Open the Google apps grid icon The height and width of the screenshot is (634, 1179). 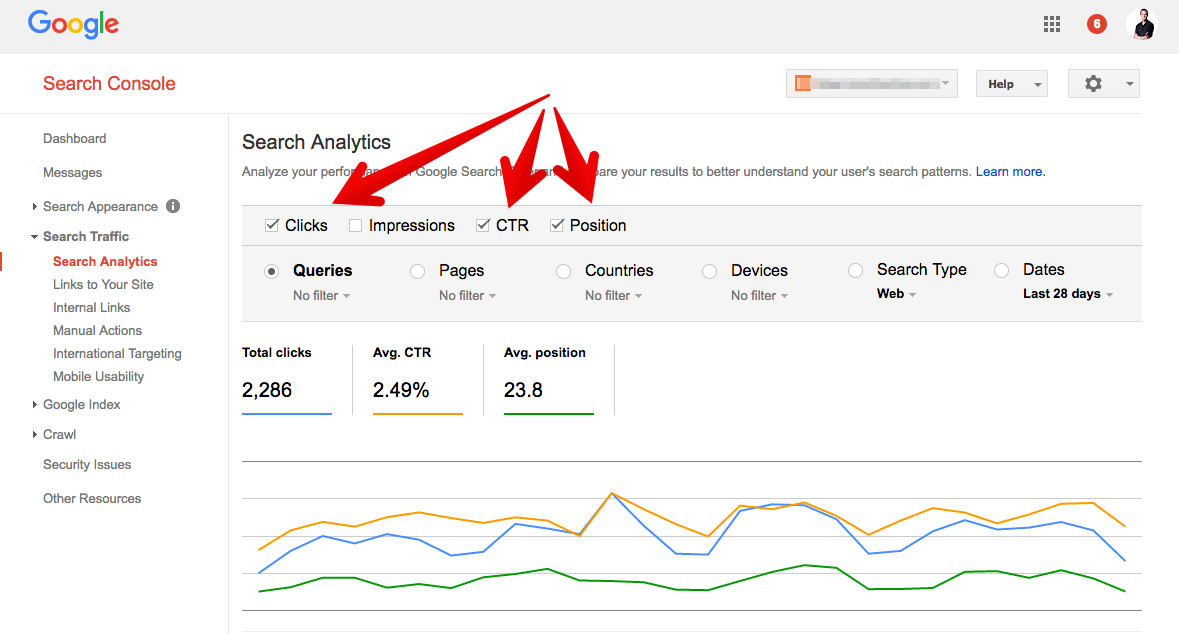pos(1051,24)
